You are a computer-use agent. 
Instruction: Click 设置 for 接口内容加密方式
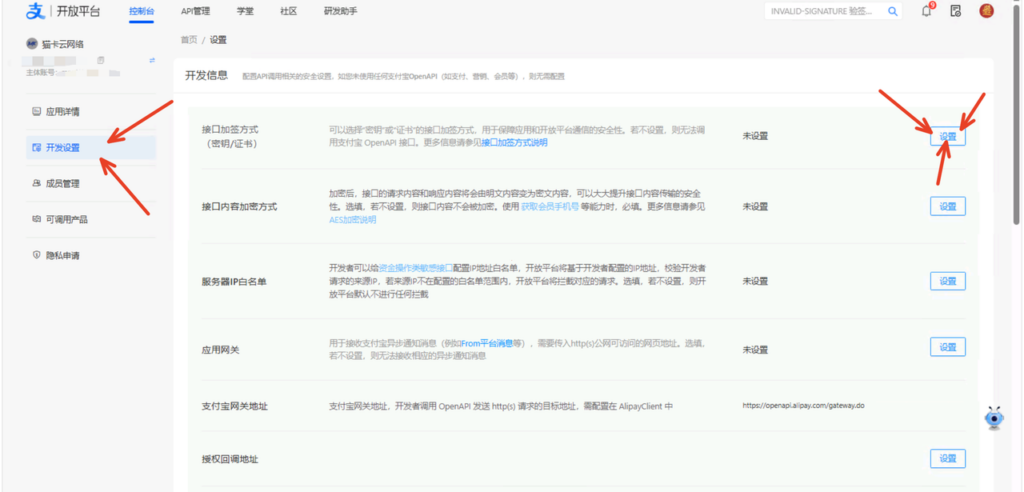coord(948,206)
